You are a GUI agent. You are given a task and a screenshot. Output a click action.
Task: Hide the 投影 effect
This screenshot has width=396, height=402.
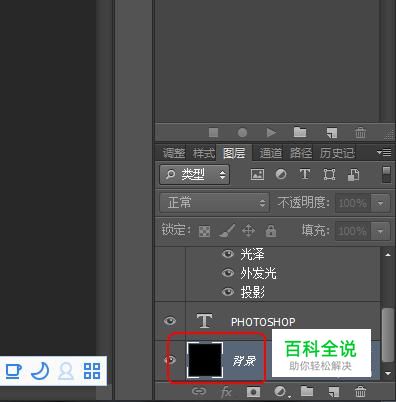point(228,292)
